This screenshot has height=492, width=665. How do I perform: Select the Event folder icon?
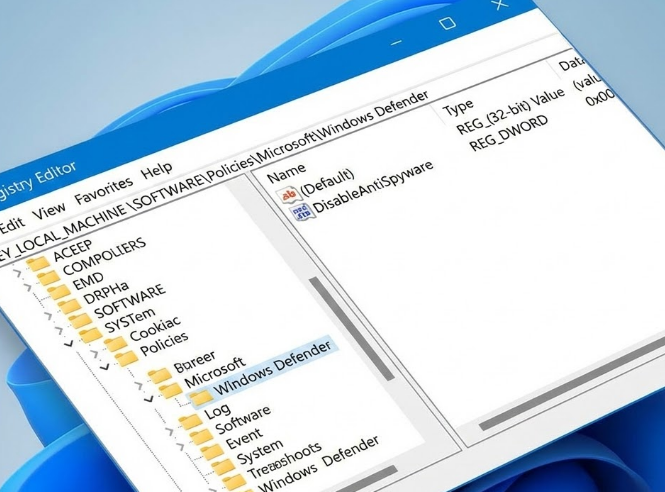[212, 452]
